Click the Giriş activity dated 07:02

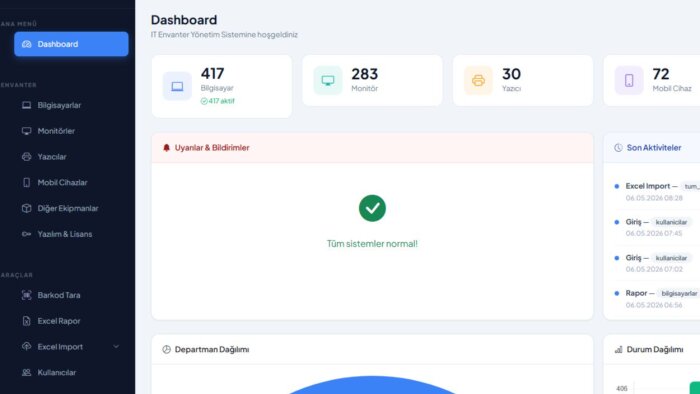pyautogui.click(x=657, y=263)
